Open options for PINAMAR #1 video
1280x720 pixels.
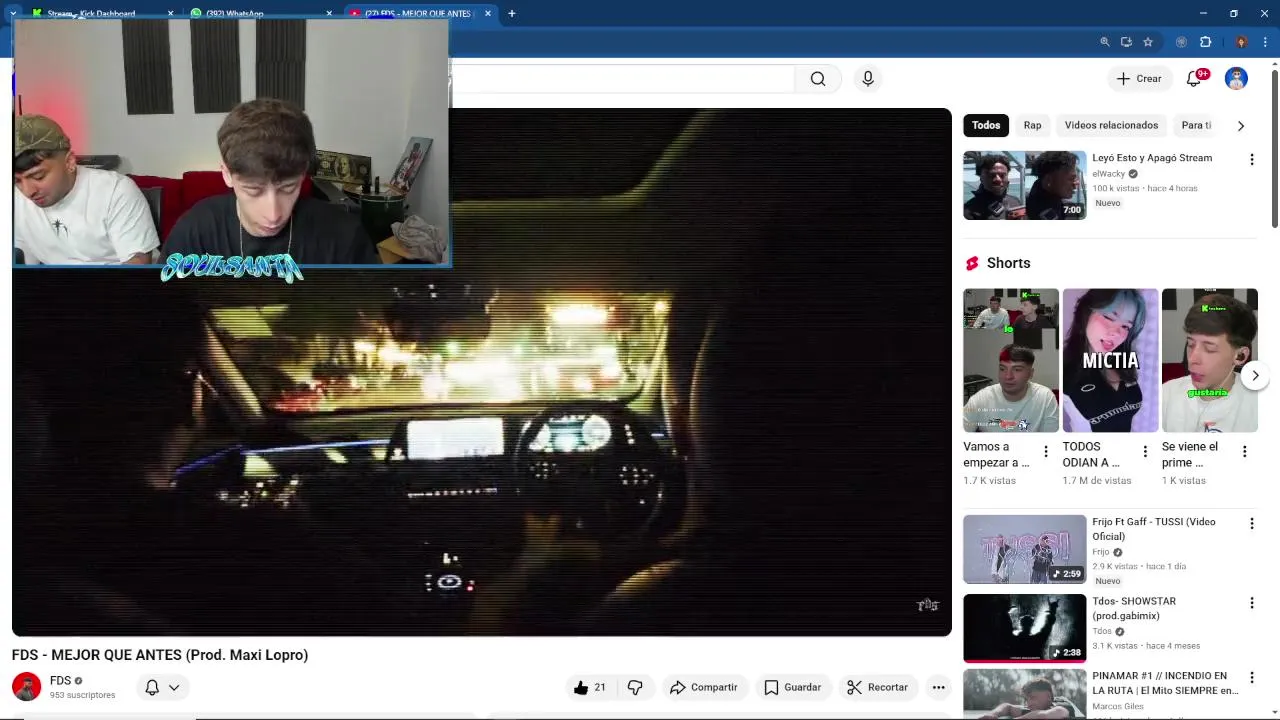[1251, 677]
